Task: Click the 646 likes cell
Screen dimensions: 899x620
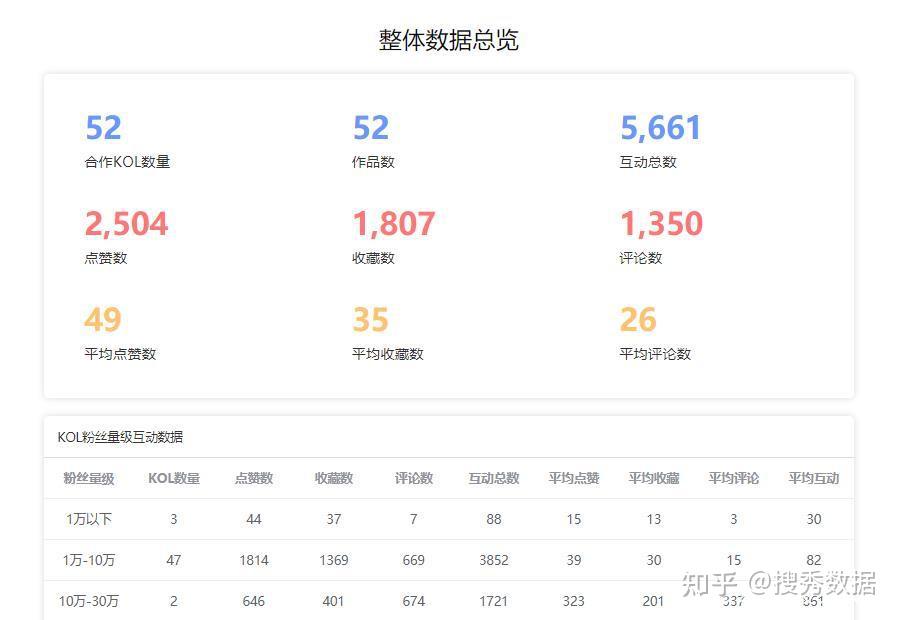Action: tap(254, 601)
